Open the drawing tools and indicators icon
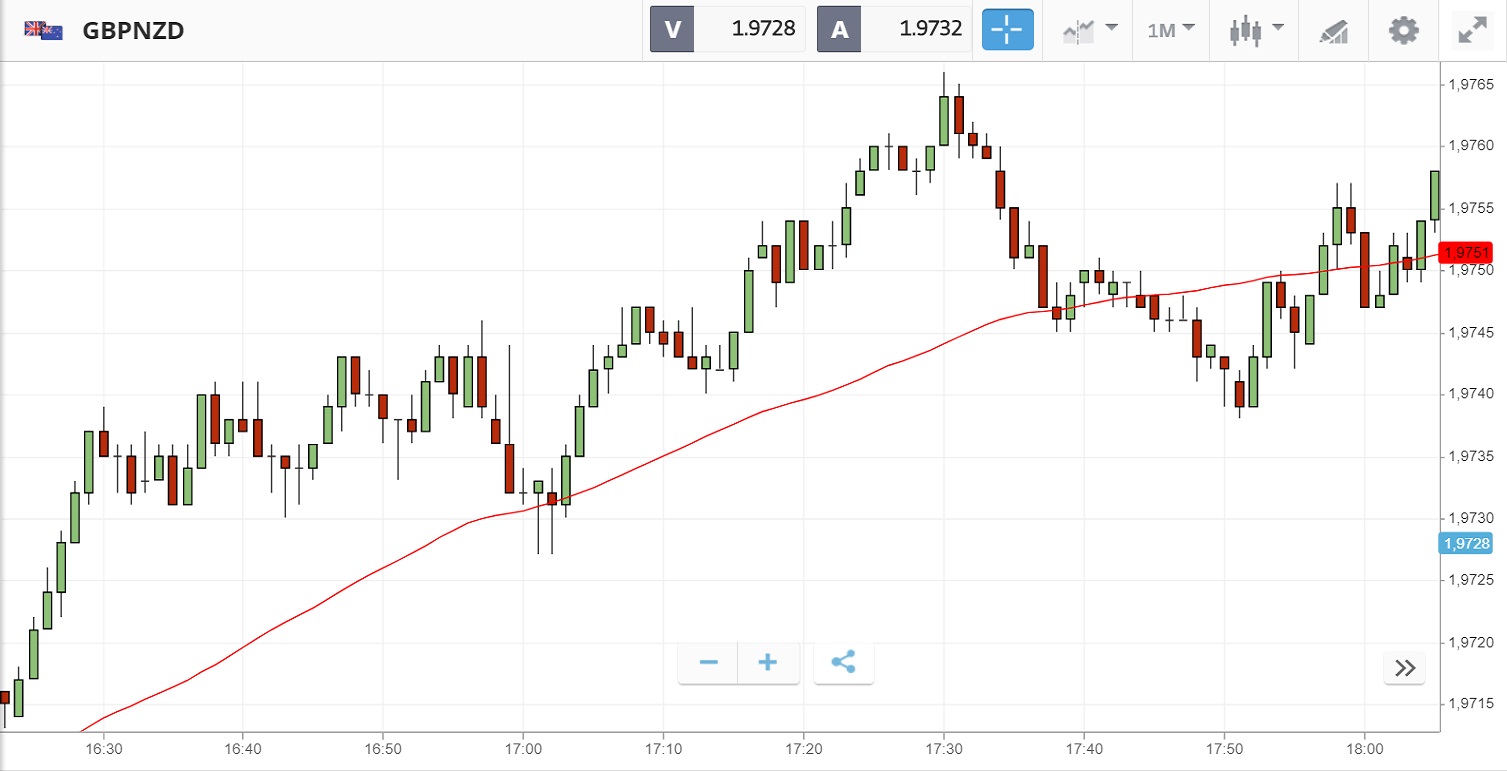1507x771 pixels. point(1334,30)
